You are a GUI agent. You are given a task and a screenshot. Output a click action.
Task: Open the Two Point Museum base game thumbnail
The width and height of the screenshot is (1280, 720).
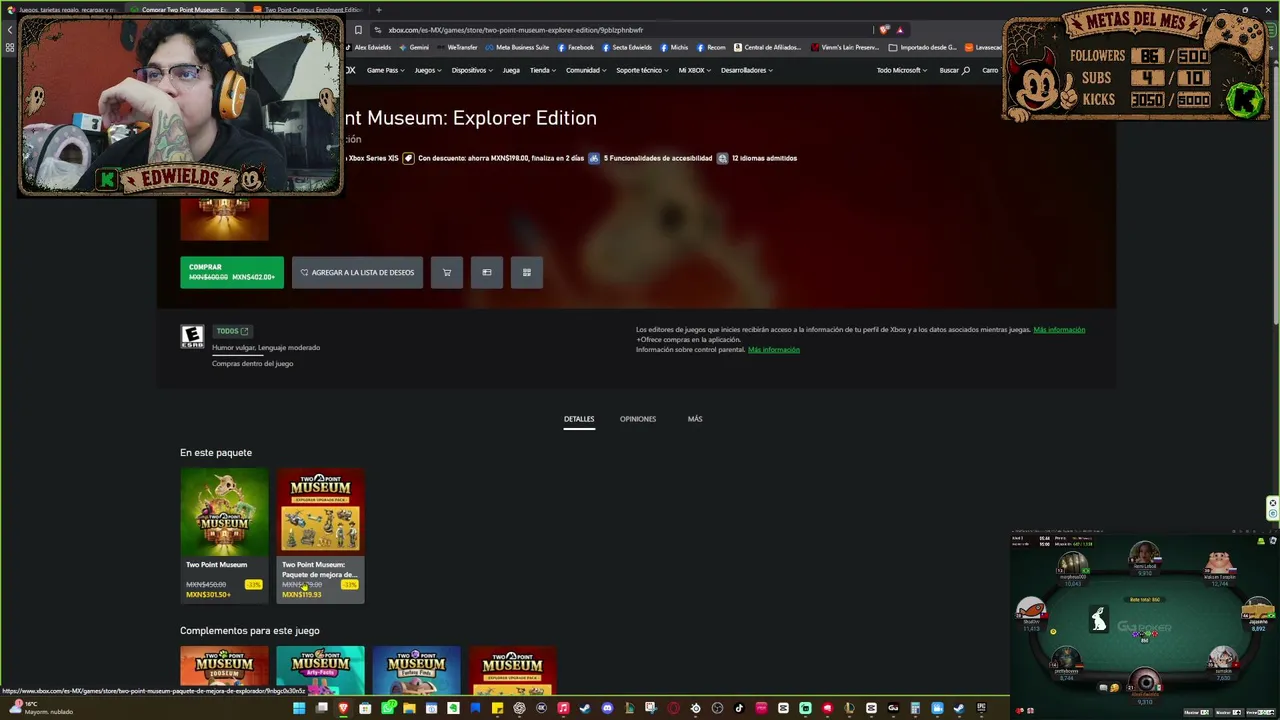pyautogui.click(x=224, y=512)
